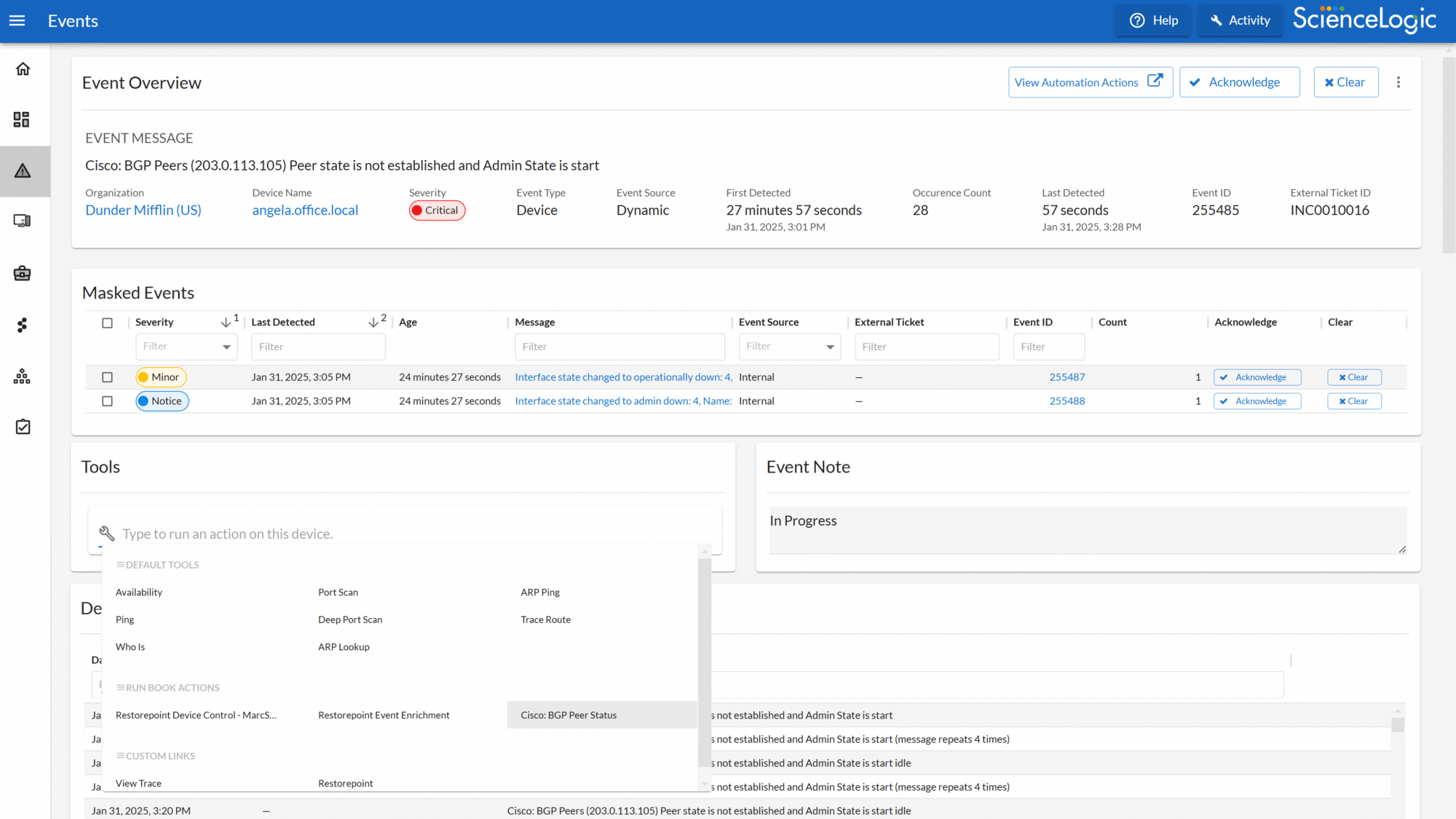Open View Automation Actions external link
The width and height of the screenshot is (1456, 819).
(1090, 82)
